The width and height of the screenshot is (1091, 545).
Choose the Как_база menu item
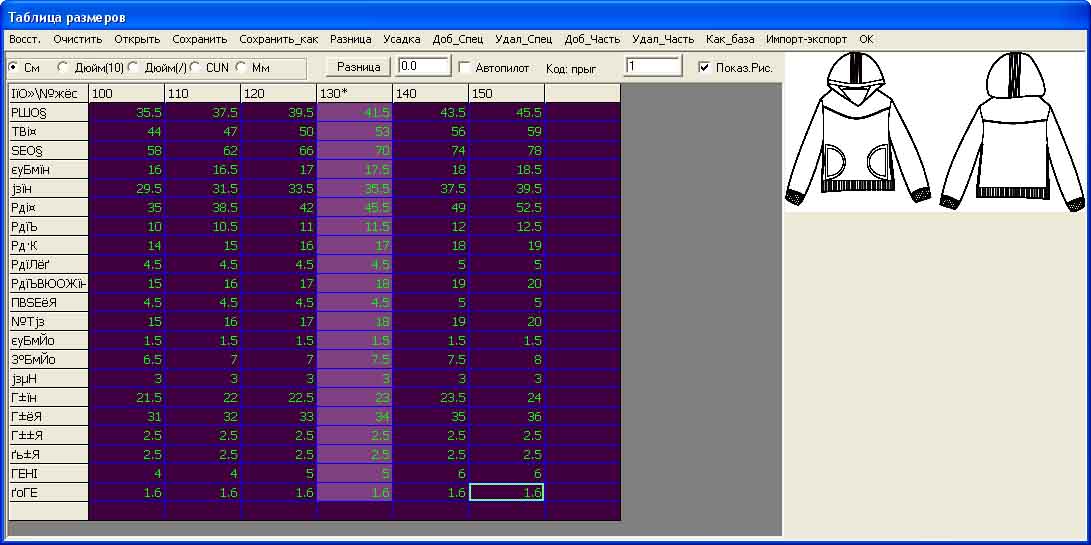point(730,40)
